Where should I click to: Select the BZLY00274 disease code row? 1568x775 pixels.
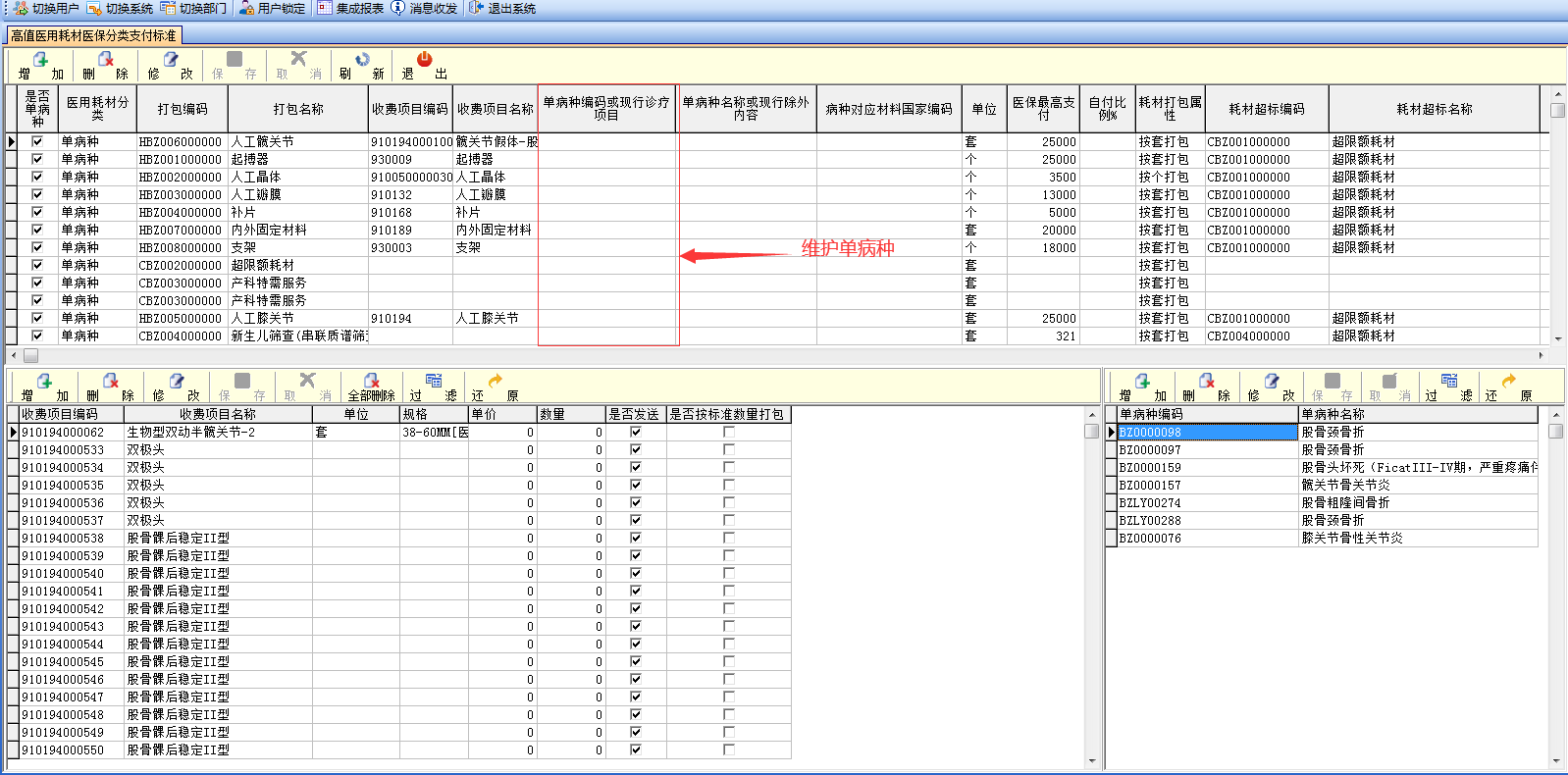click(1208, 502)
